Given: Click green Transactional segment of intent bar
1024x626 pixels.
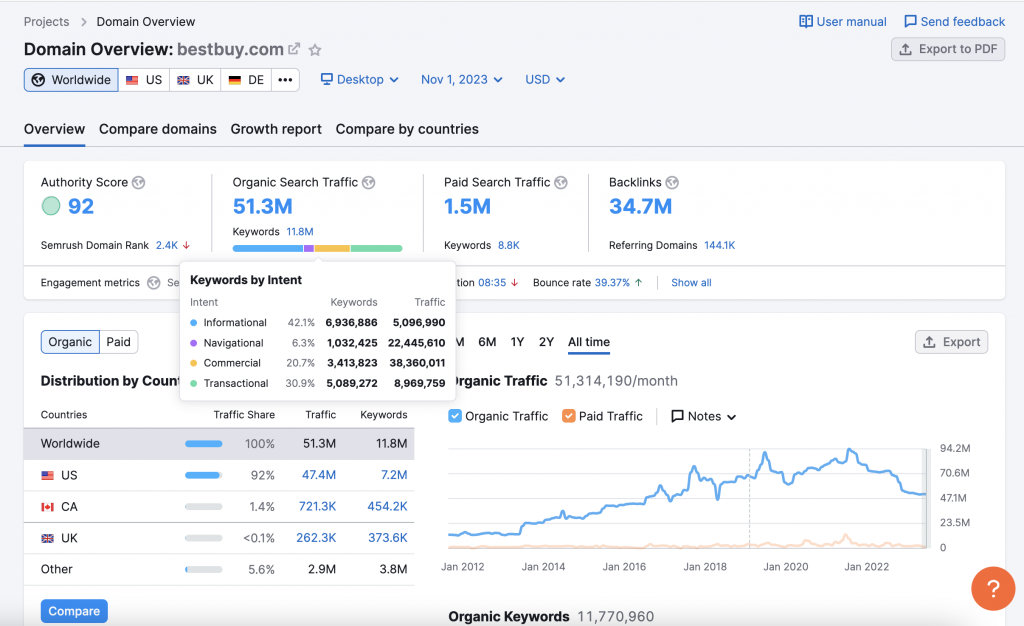Looking at the screenshot, I should tap(376, 248).
